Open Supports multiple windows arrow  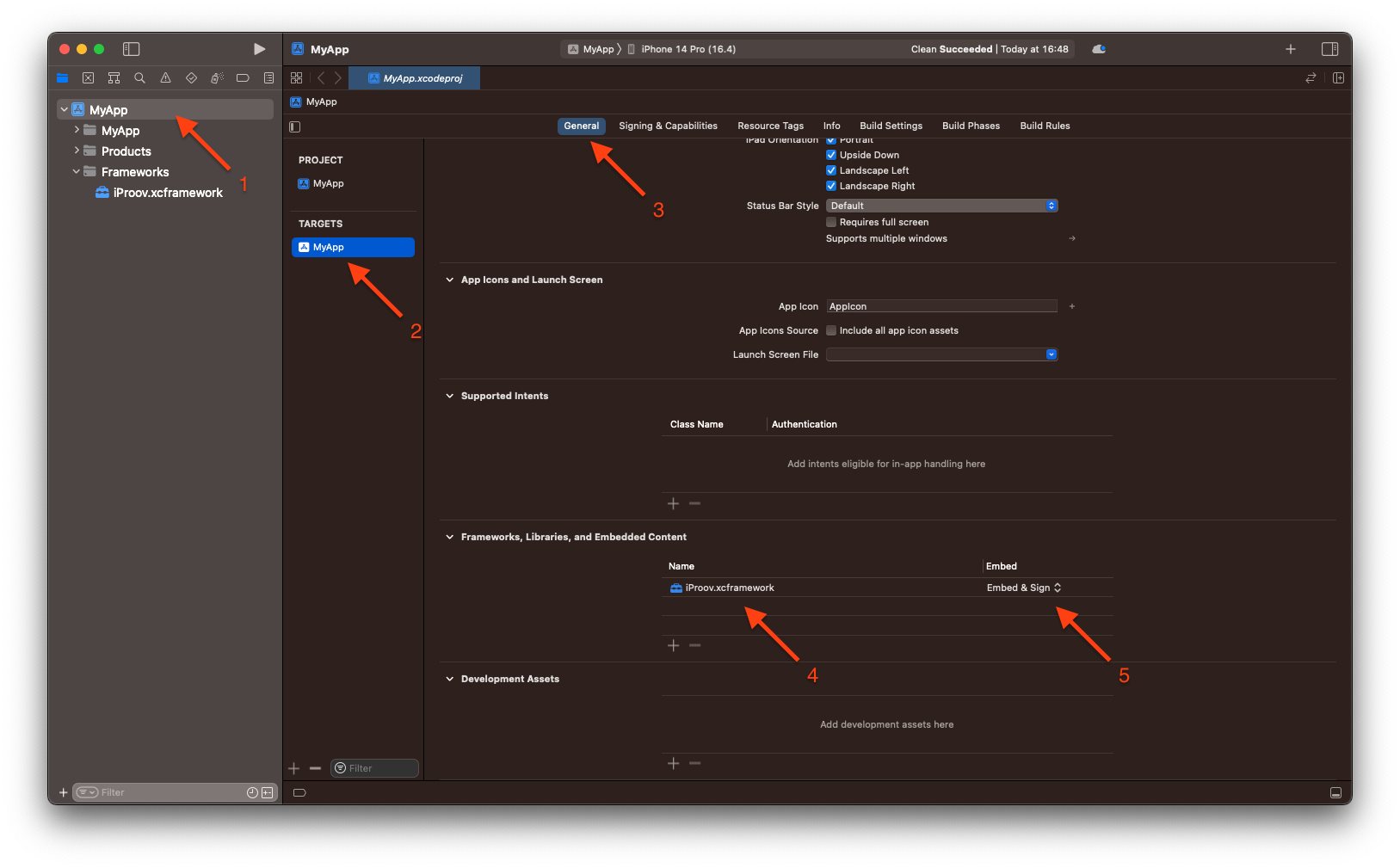(1072, 238)
